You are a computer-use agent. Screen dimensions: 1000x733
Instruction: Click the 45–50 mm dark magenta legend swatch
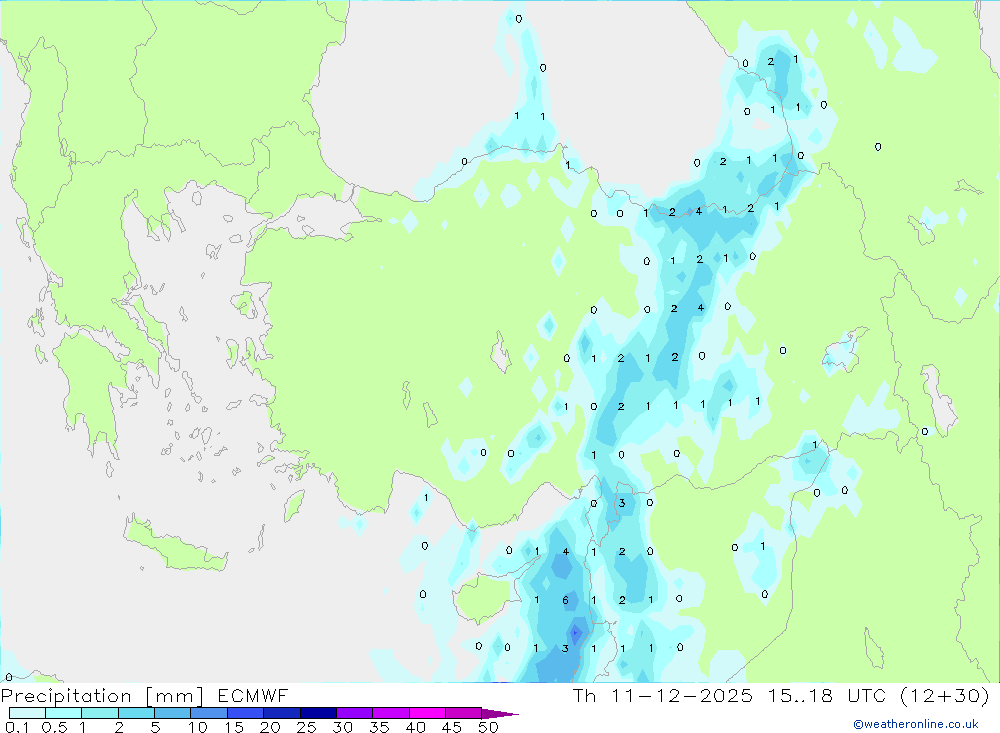tap(463, 713)
